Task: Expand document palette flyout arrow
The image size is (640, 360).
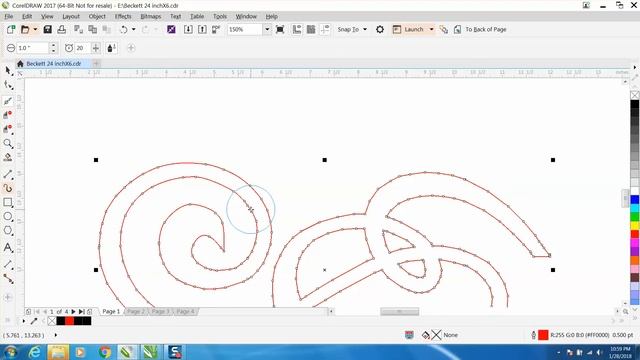Action: pos(24,321)
